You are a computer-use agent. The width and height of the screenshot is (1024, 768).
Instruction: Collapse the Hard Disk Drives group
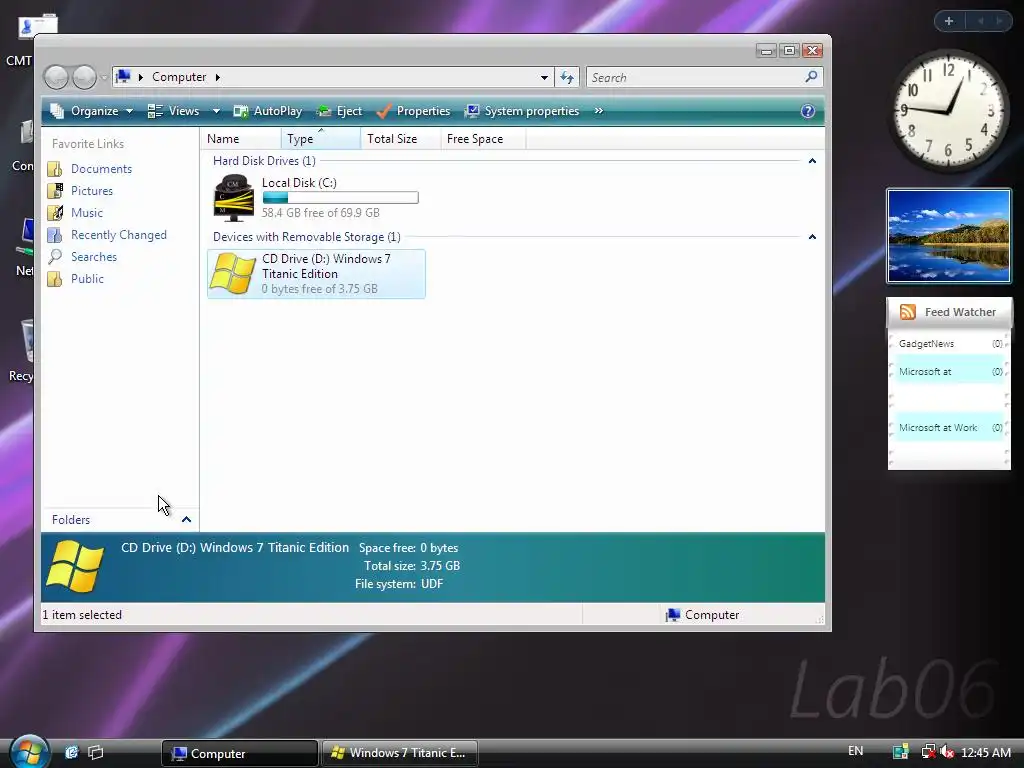tap(812, 161)
